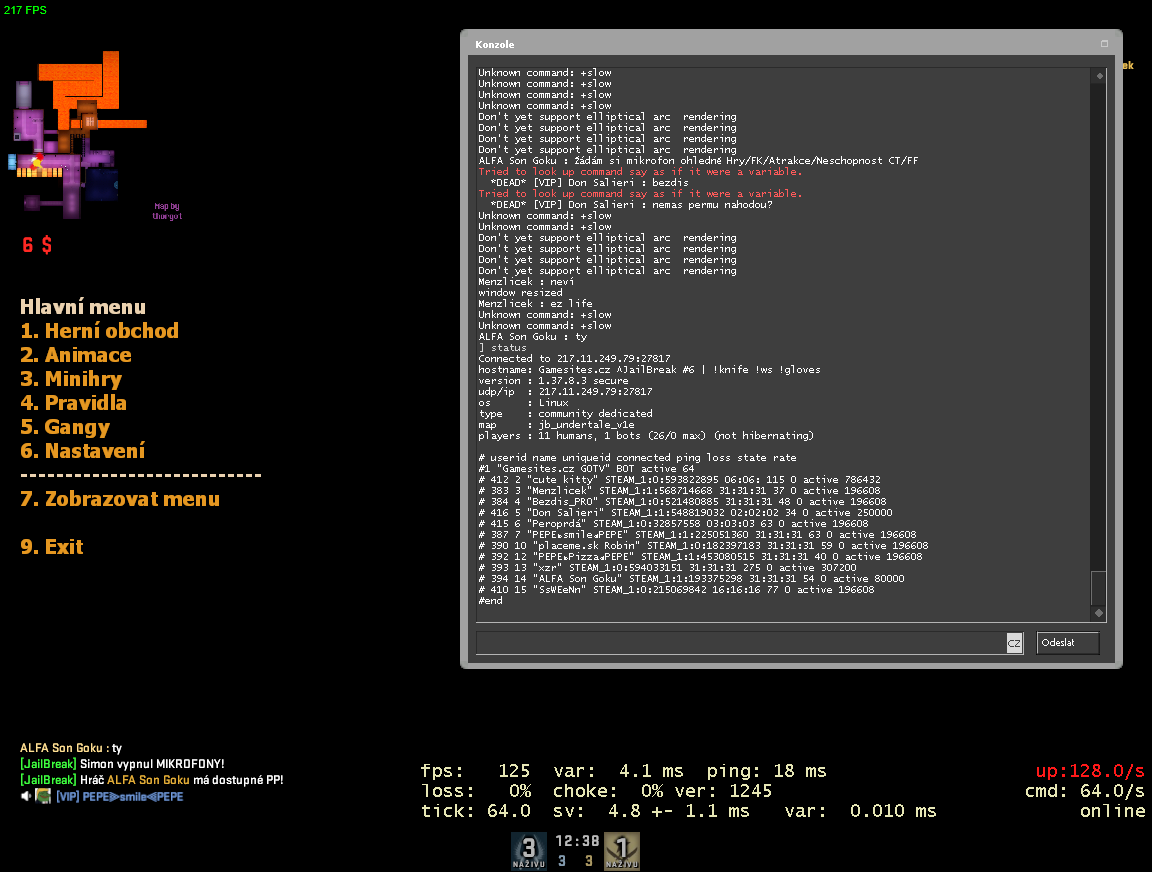Open the Pravidla menu option

click(73, 403)
